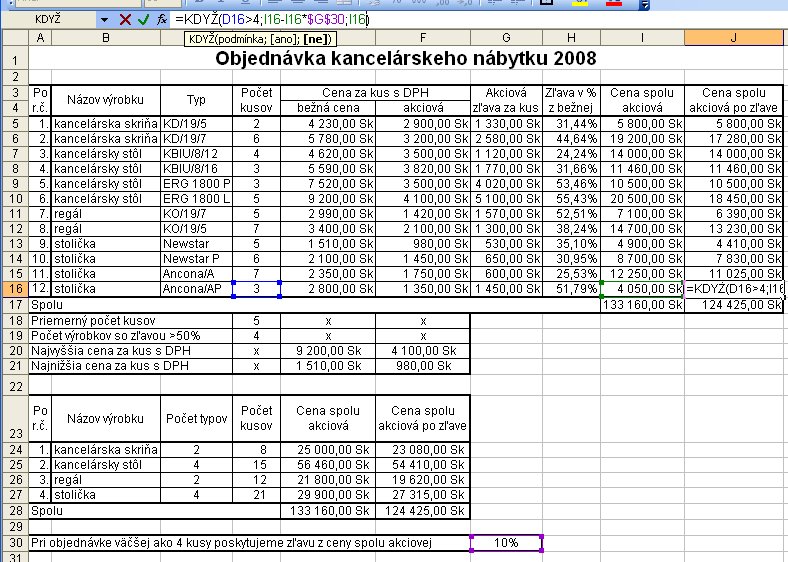Click the total '19 200,00 Sk'
Viewport: 788px width, 562px height.
(642, 139)
